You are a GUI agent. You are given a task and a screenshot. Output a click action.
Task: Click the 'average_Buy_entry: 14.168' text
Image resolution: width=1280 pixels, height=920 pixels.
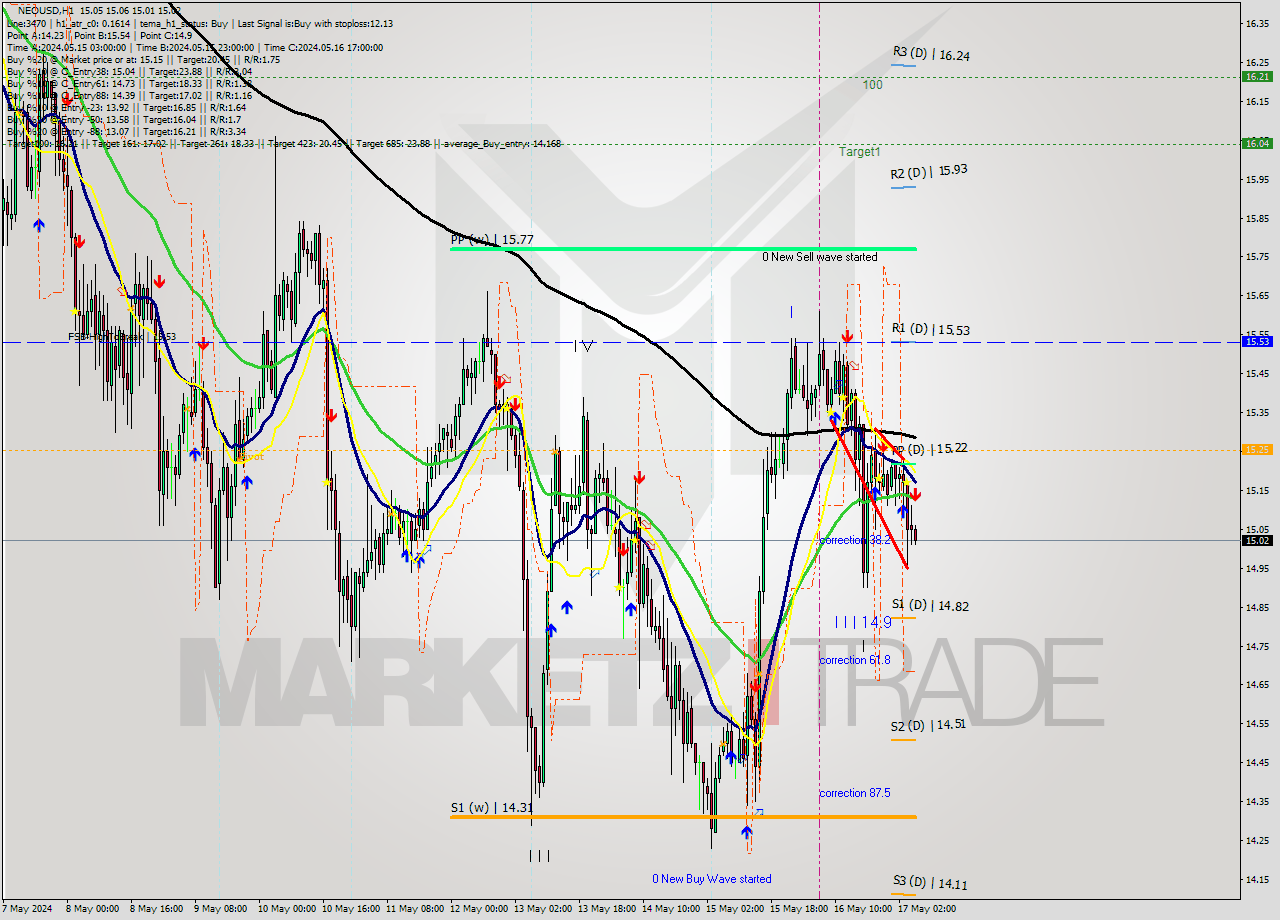pyautogui.click(x=503, y=144)
